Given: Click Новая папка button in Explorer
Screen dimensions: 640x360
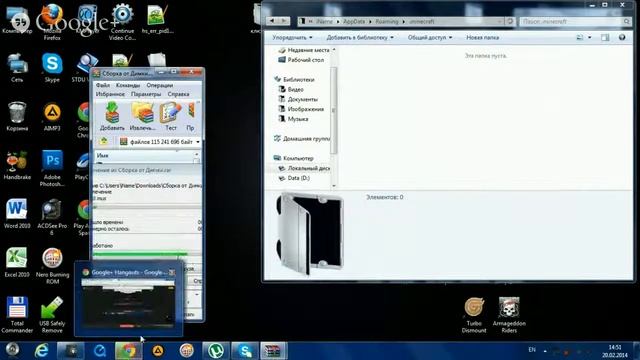Looking at the screenshot, I should tap(482, 38).
